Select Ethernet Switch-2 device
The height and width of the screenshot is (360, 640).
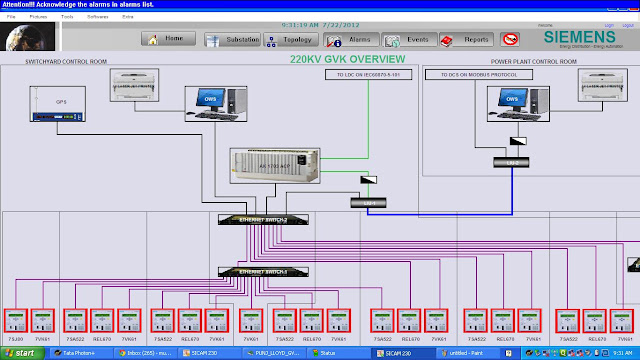[x=263, y=220]
